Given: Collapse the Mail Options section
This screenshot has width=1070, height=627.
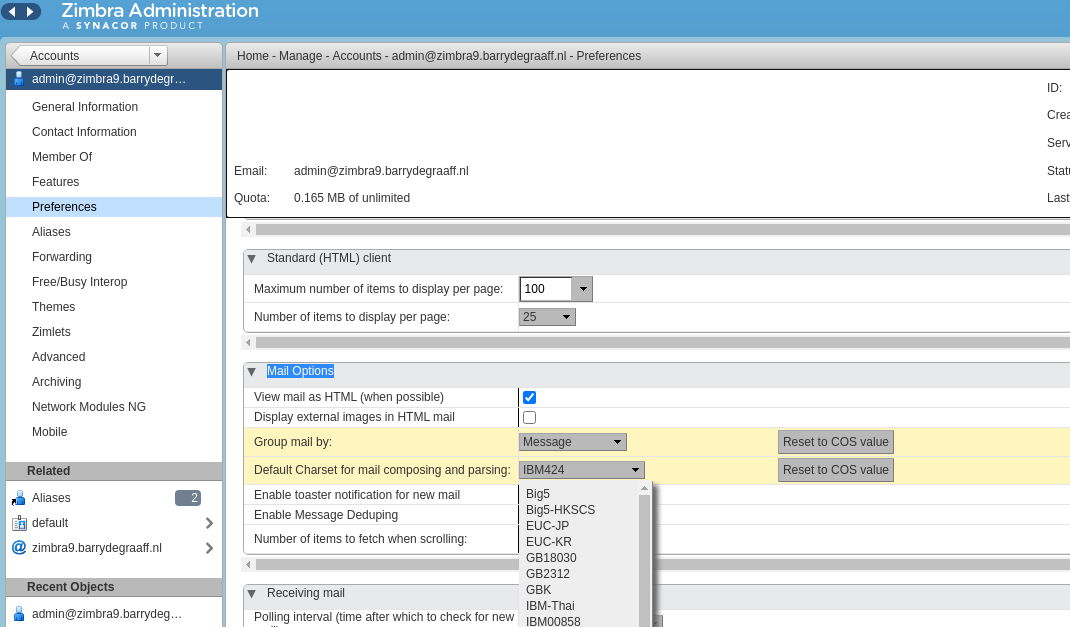Looking at the screenshot, I should (252, 372).
